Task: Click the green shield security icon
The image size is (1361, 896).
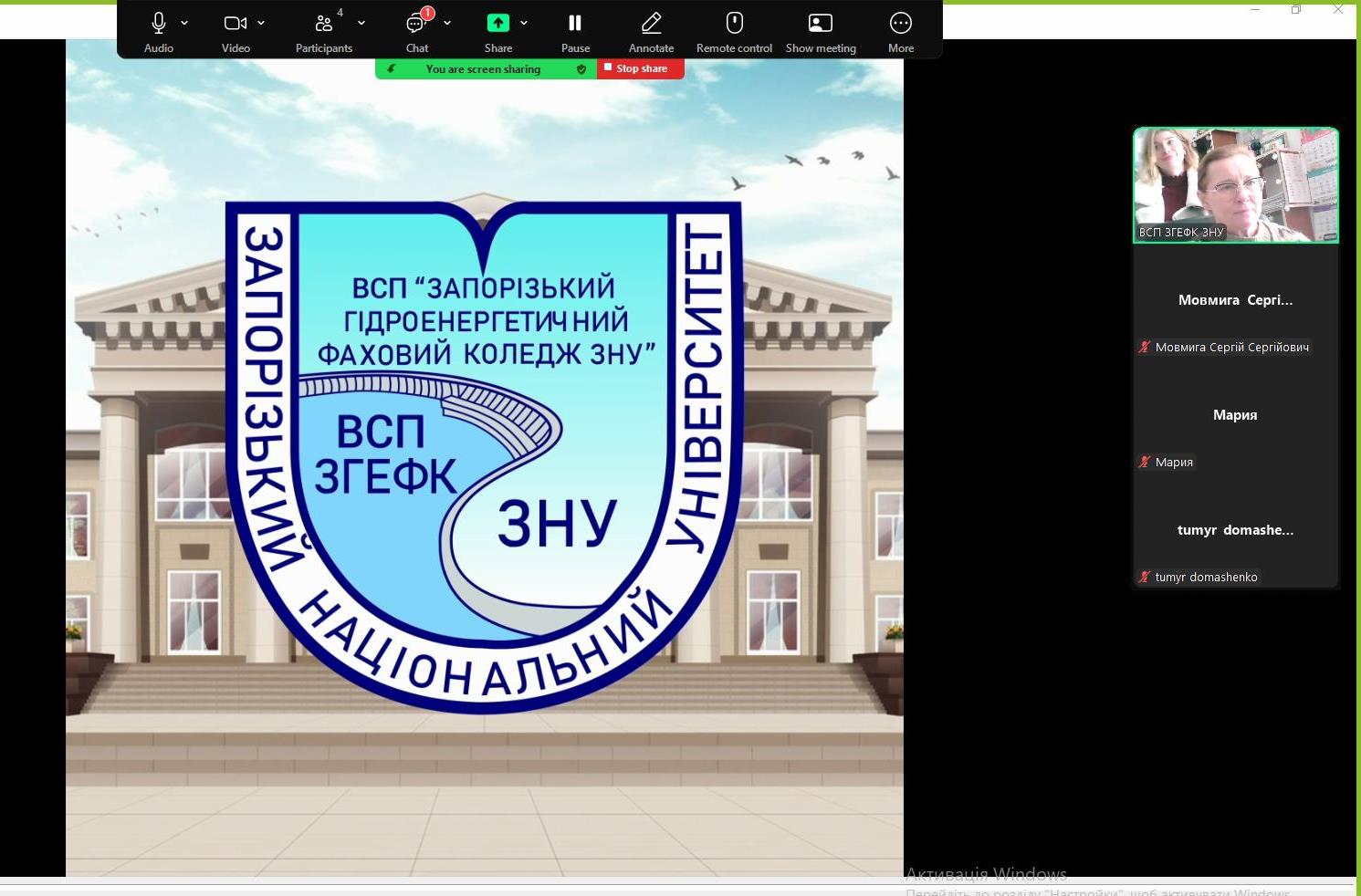Action: click(x=581, y=69)
